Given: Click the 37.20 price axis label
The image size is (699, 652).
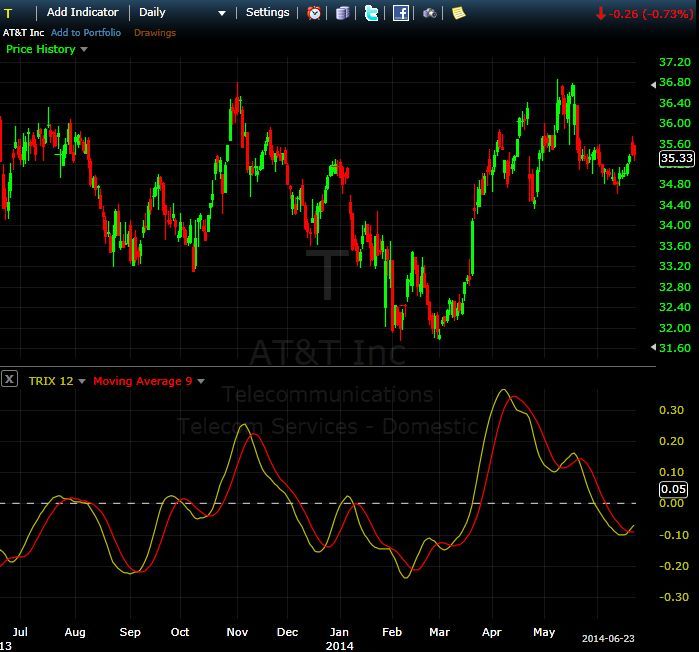Looking at the screenshot, I should 674,62.
